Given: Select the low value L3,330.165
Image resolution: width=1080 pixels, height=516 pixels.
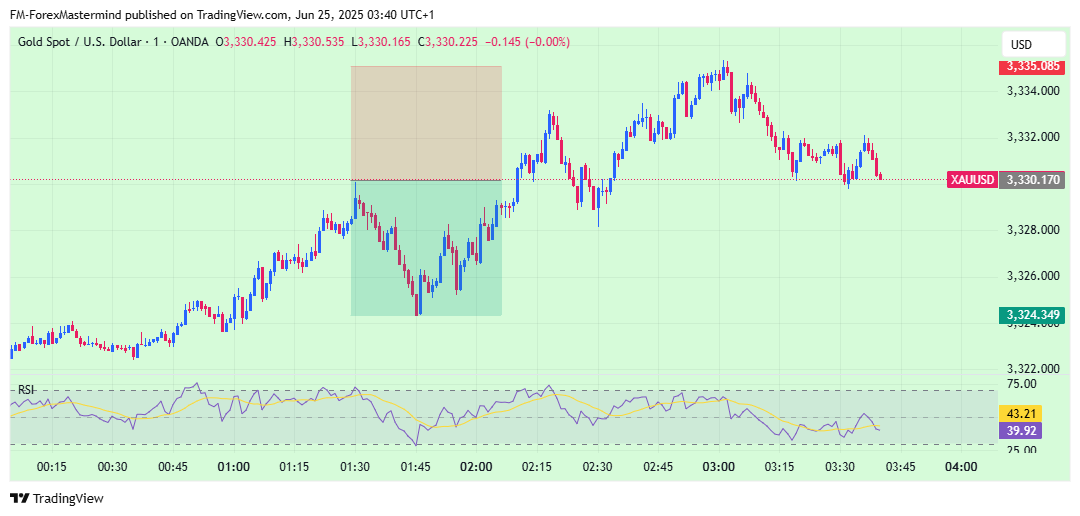Looking at the screenshot, I should (x=382, y=42).
